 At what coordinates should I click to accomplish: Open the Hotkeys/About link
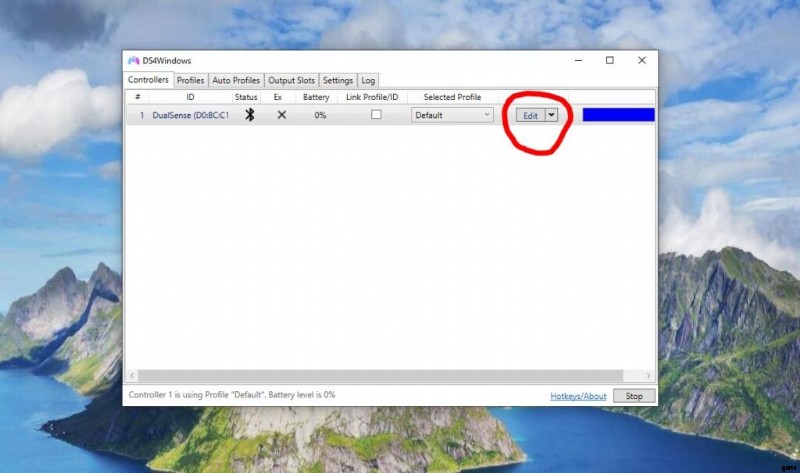click(x=578, y=396)
